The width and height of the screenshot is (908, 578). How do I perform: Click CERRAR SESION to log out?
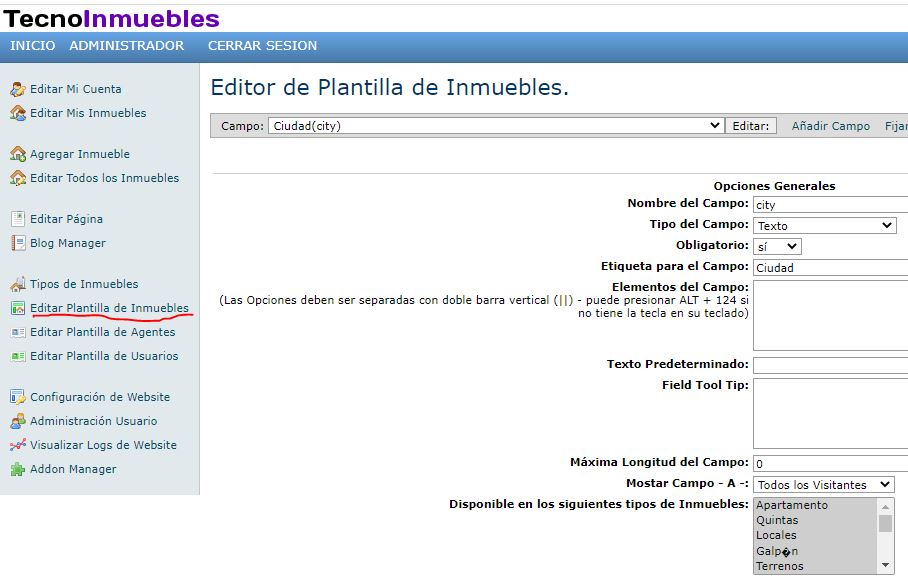[x=262, y=46]
